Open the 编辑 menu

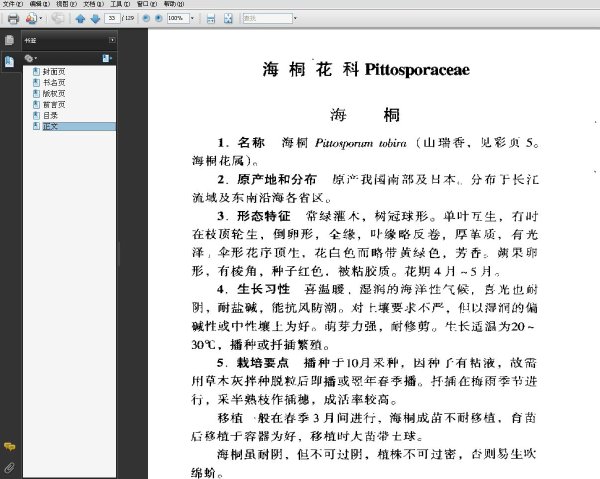click(x=39, y=4)
